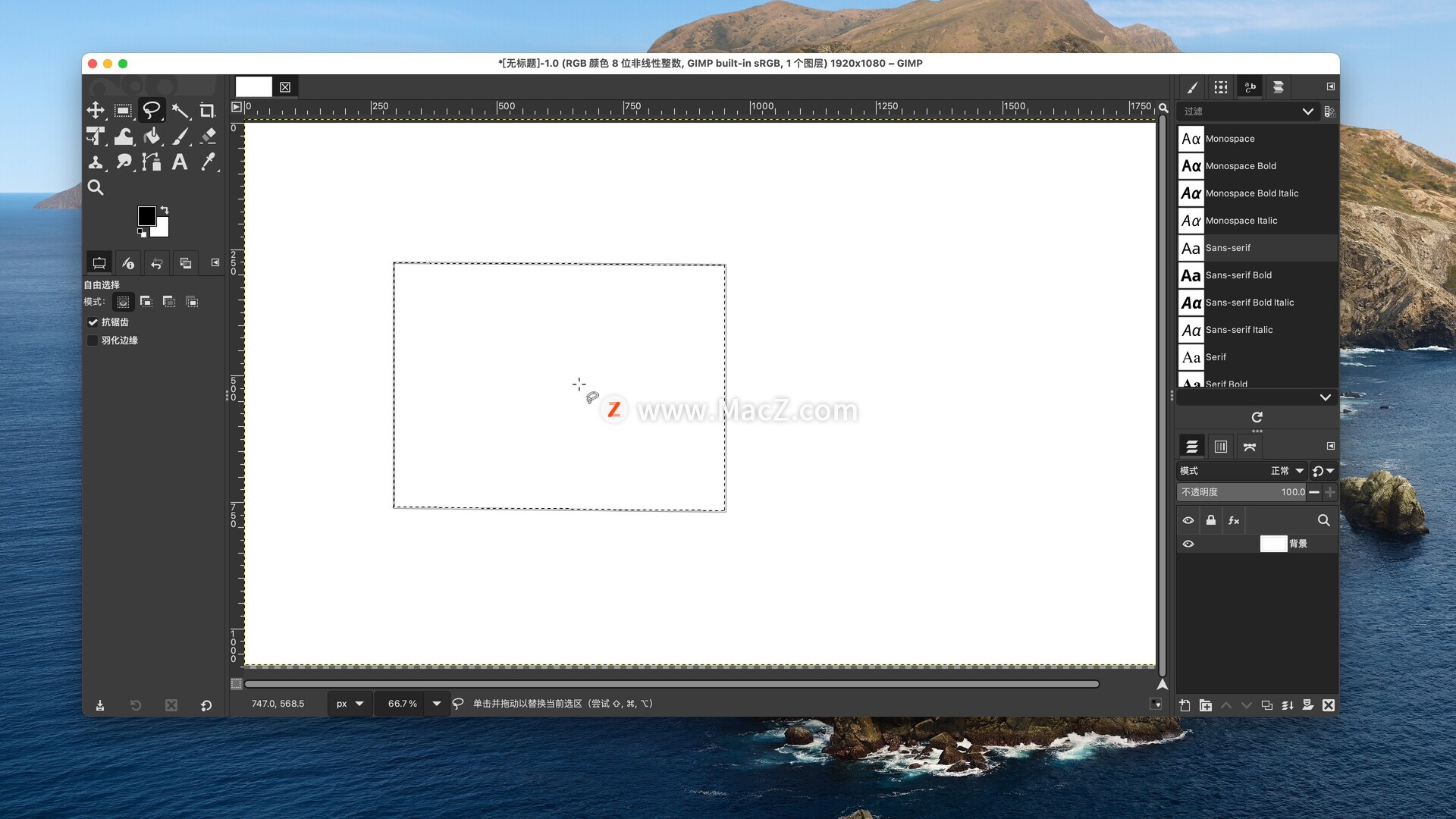The height and width of the screenshot is (819, 1456).
Task: Enable the 羽化边缘 feather edges checkbox
Action: (x=93, y=340)
